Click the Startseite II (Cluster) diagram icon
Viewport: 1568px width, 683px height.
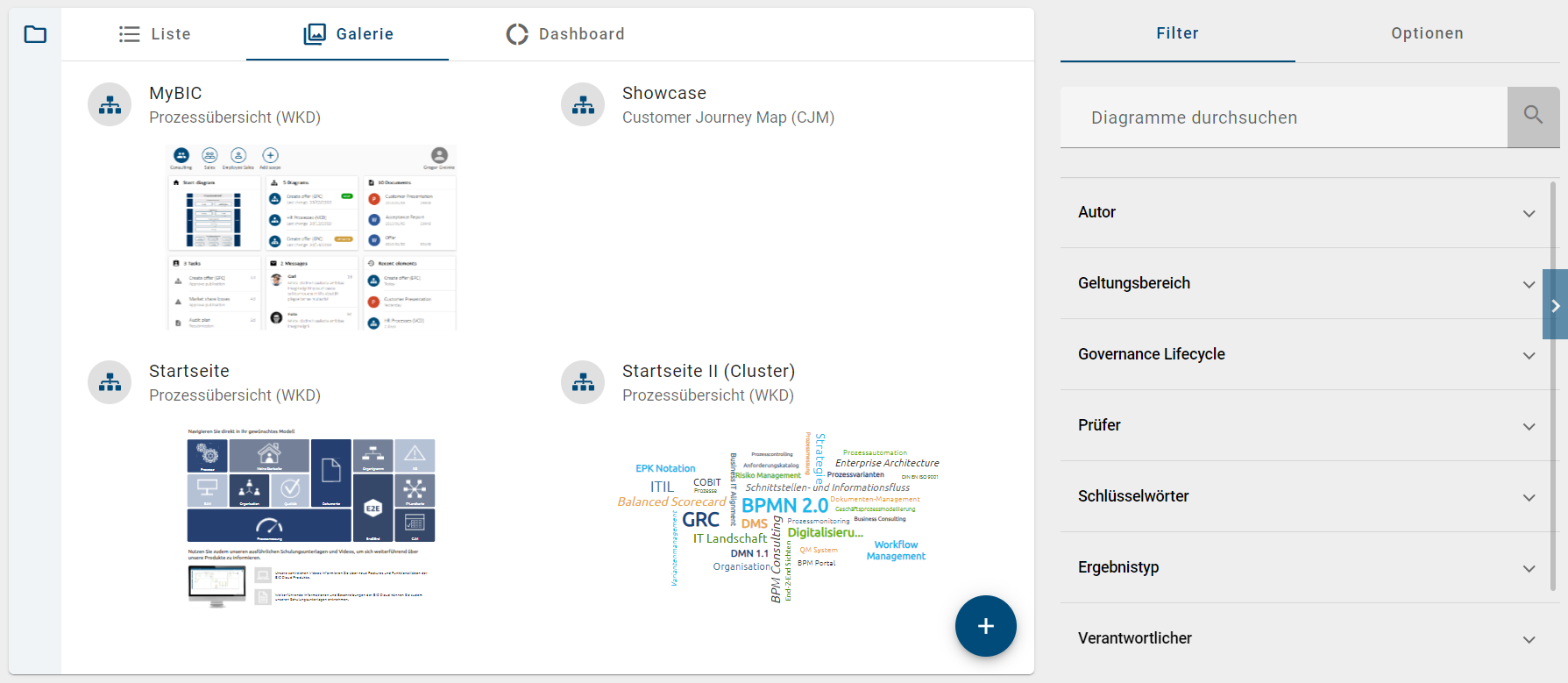tap(583, 382)
